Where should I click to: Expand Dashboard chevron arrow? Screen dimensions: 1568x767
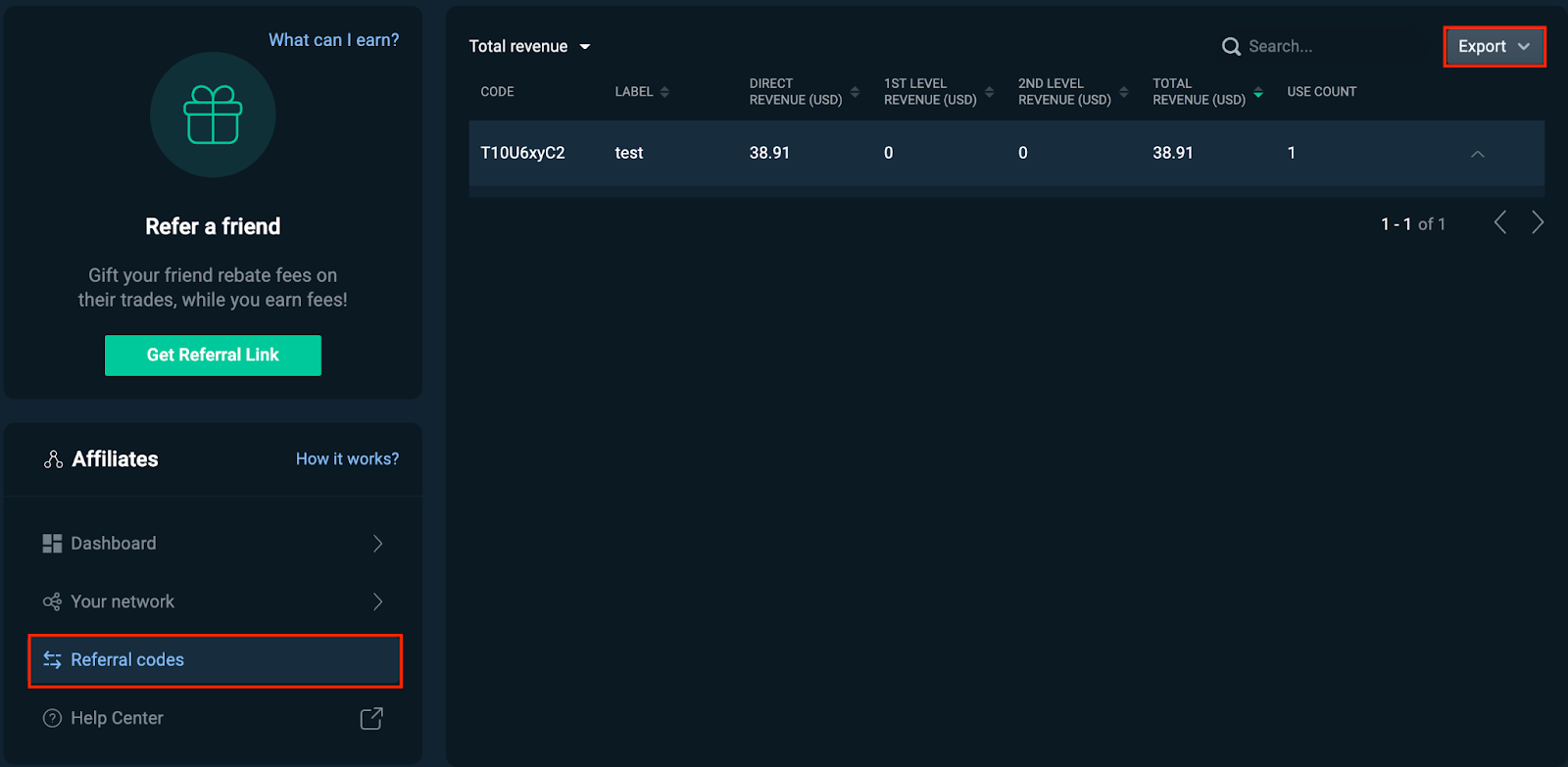coord(378,544)
